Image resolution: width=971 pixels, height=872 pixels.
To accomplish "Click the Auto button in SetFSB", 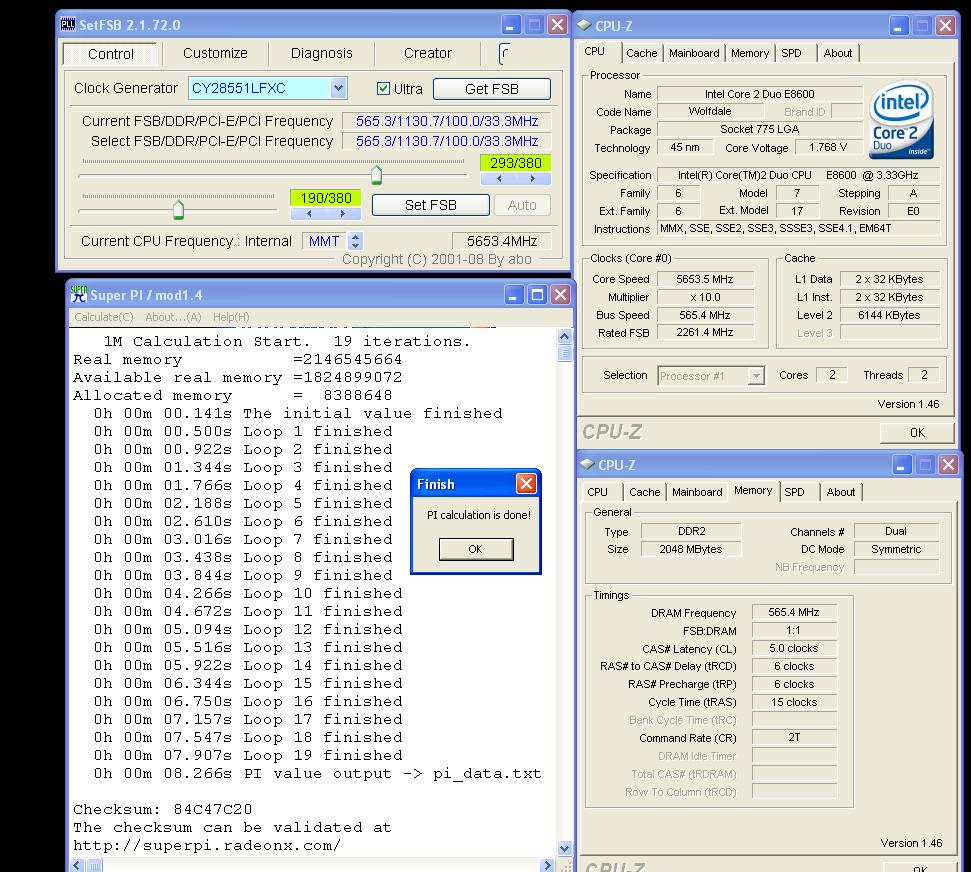I will click(x=522, y=205).
